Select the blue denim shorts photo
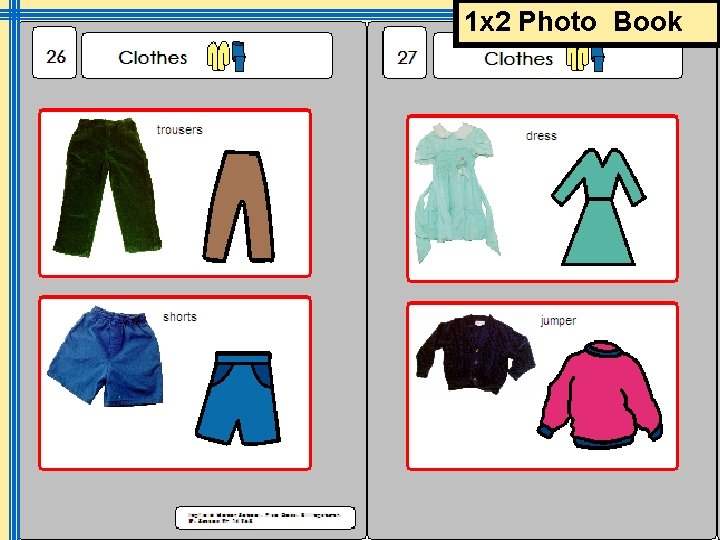 pyautogui.click(x=105, y=357)
